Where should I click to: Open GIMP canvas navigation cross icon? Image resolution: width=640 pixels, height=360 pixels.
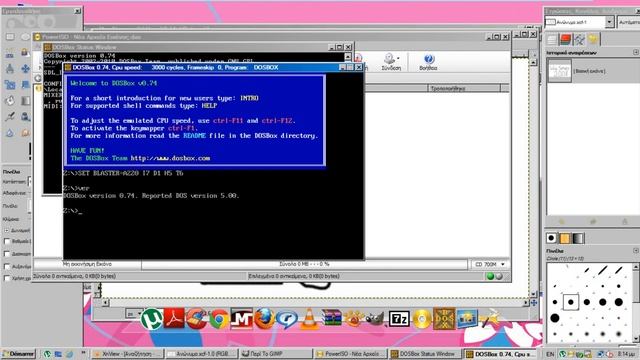coord(533,302)
